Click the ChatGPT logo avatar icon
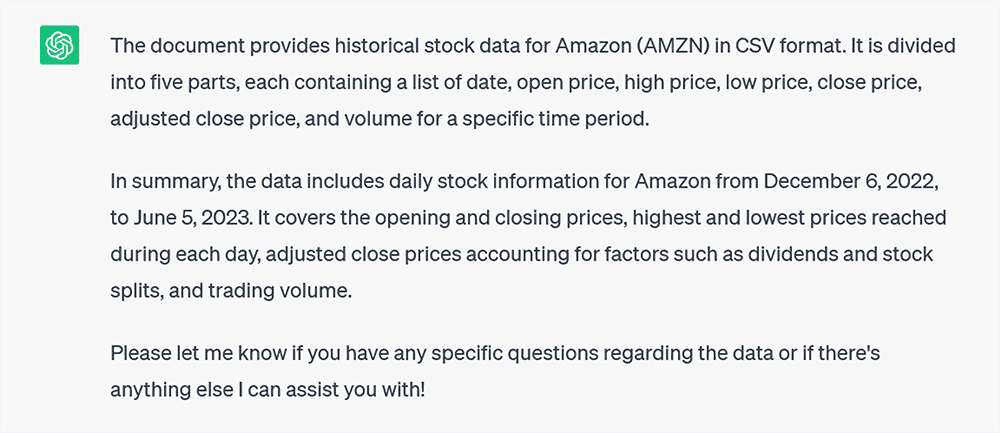The height and width of the screenshot is (433, 1000). click(60, 46)
